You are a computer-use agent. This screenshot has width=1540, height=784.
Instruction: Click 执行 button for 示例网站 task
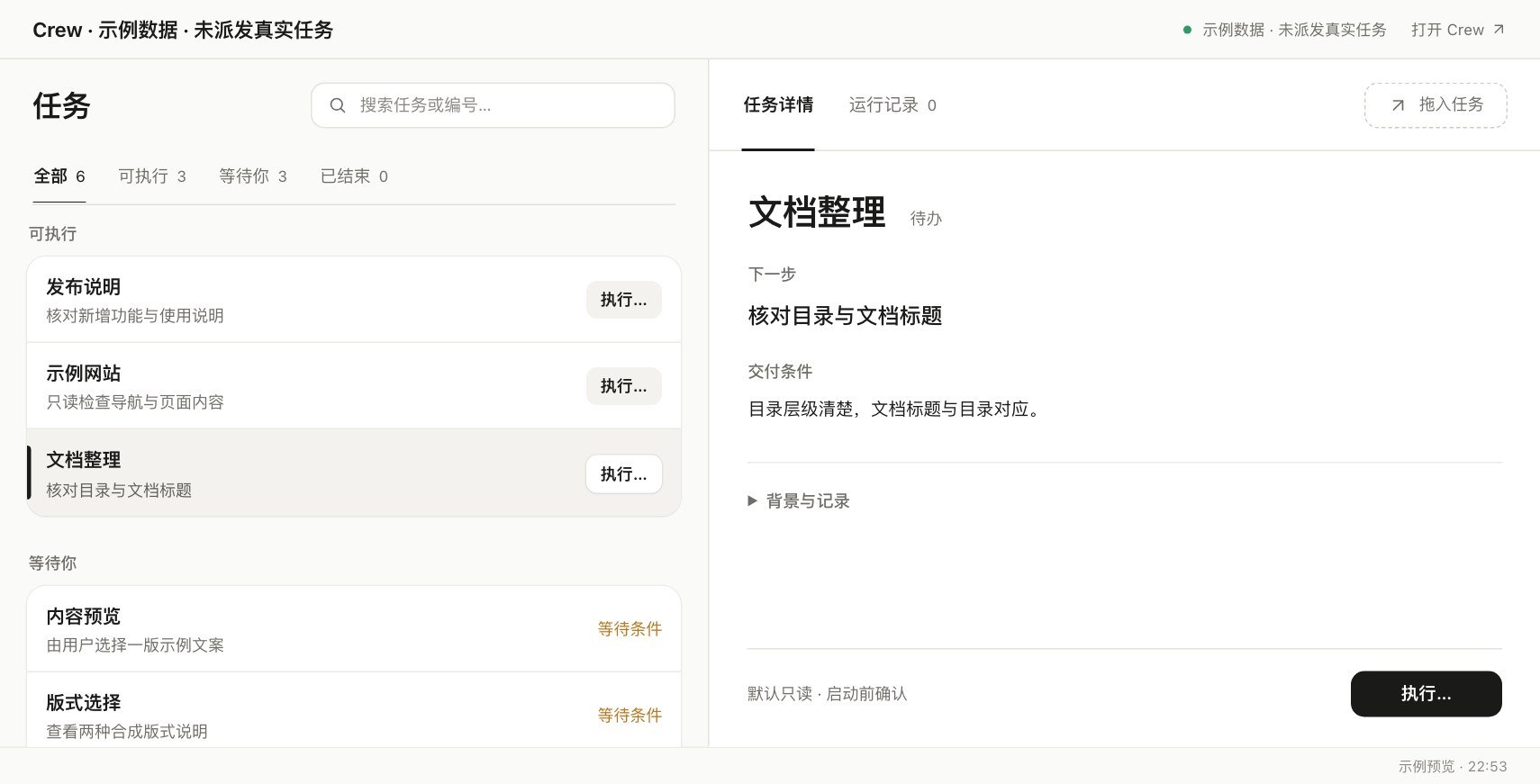tap(624, 386)
